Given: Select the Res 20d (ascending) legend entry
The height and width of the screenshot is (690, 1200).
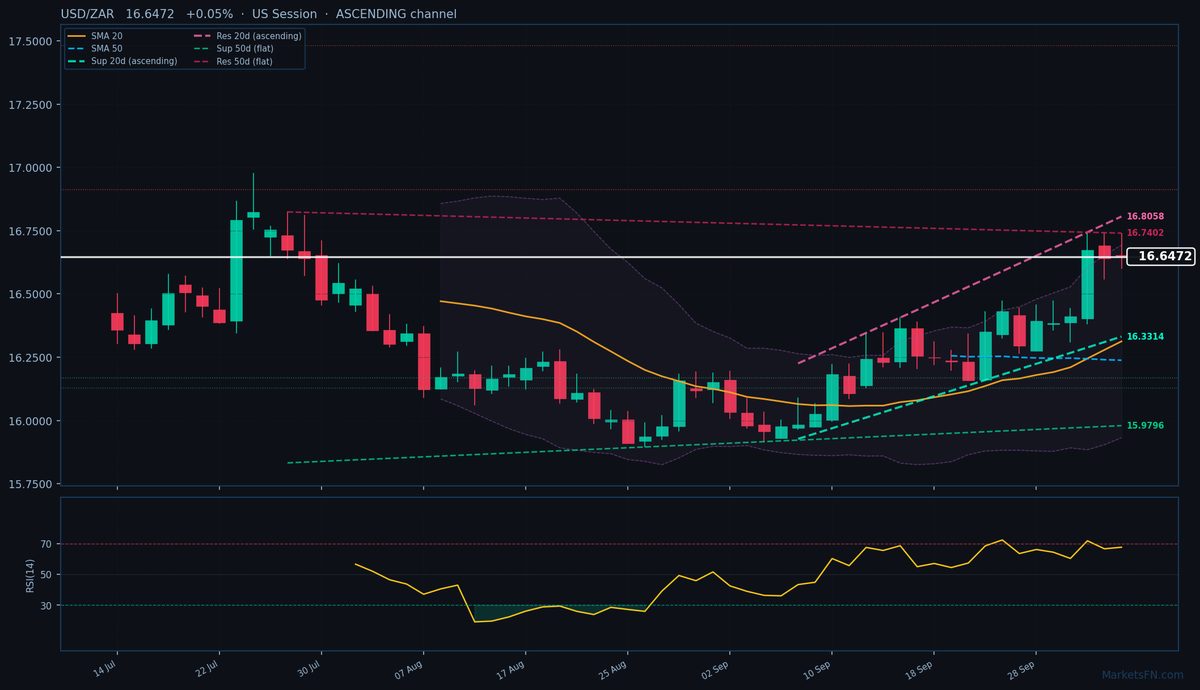Looking at the screenshot, I should coord(246,36).
